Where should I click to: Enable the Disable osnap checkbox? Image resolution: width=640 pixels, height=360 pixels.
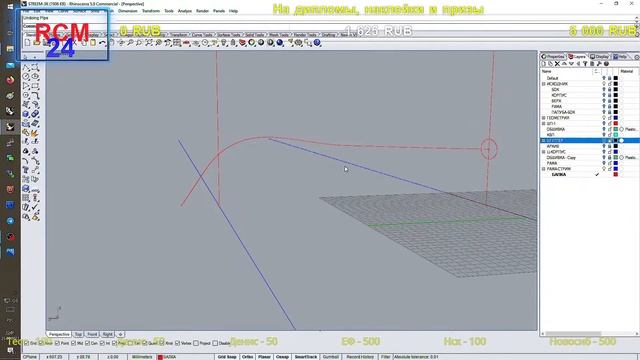pyautogui.click(x=215, y=343)
